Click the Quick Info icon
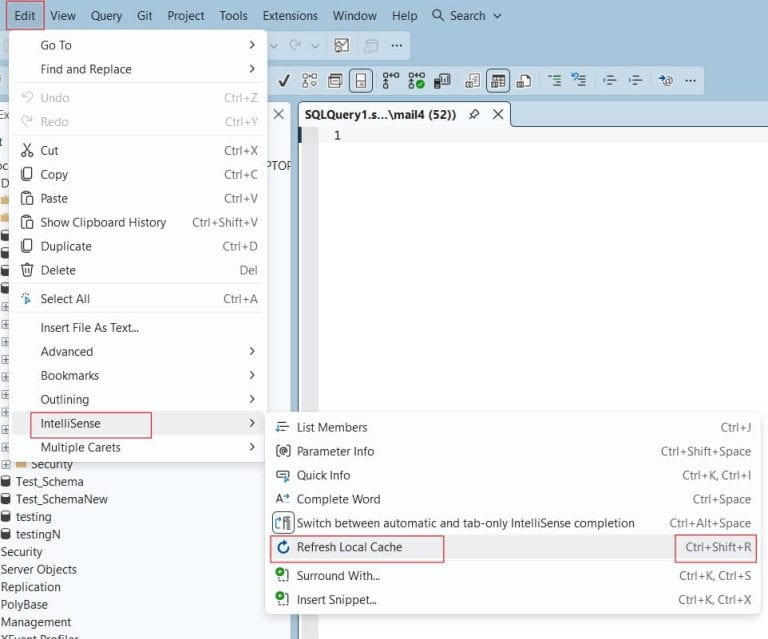768x639 pixels. [283, 475]
